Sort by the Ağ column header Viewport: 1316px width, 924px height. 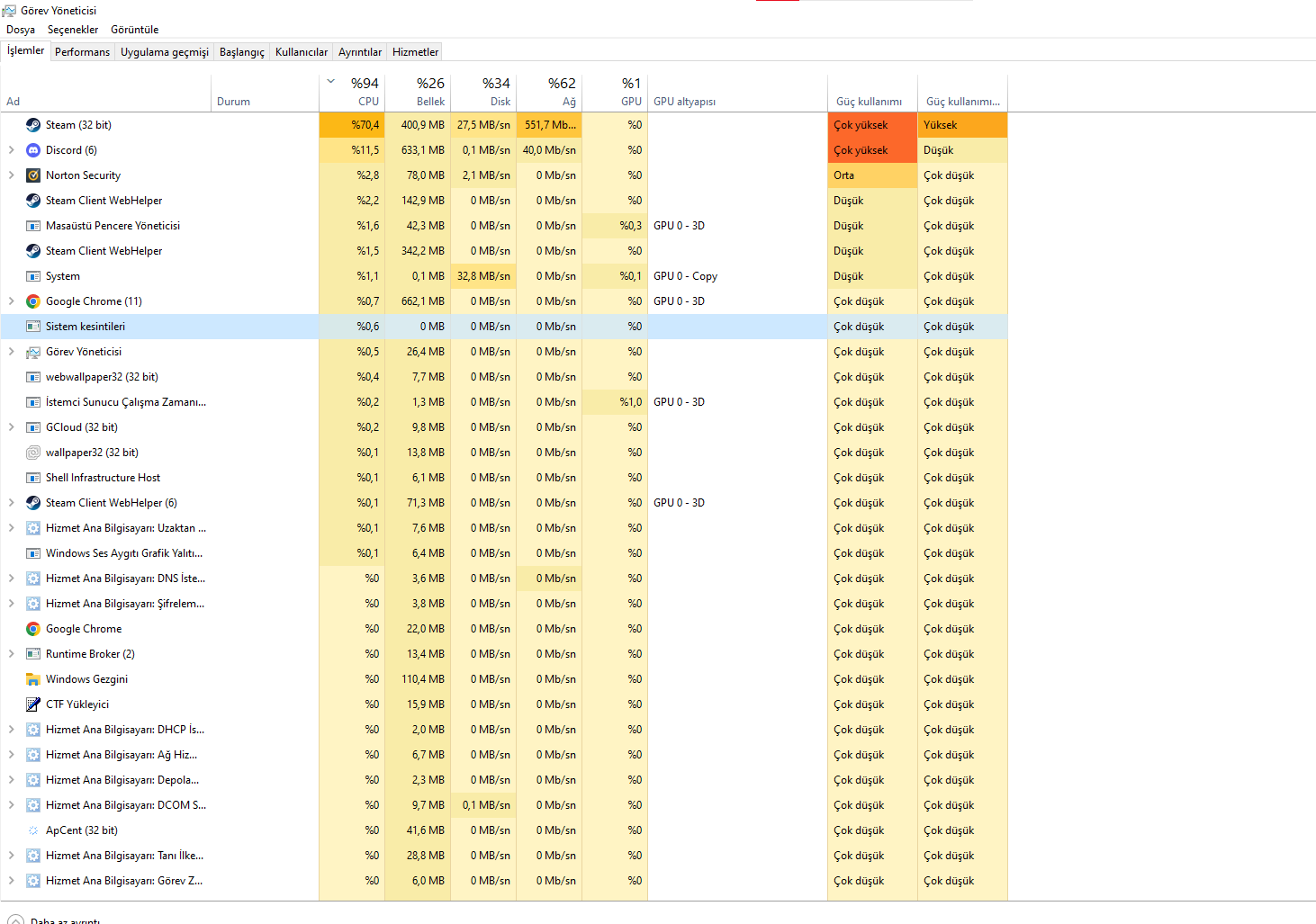click(549, 93)
